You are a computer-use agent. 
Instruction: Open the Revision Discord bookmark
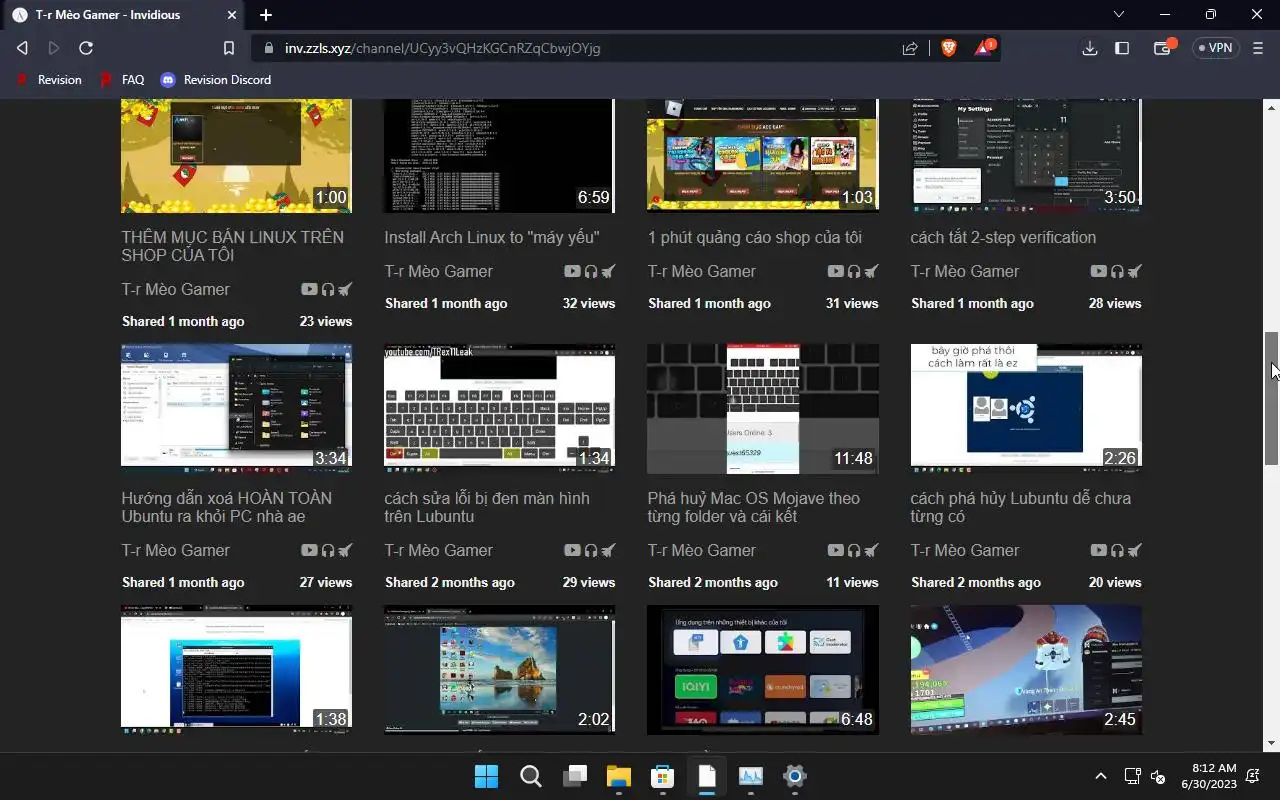coord(216,80)
